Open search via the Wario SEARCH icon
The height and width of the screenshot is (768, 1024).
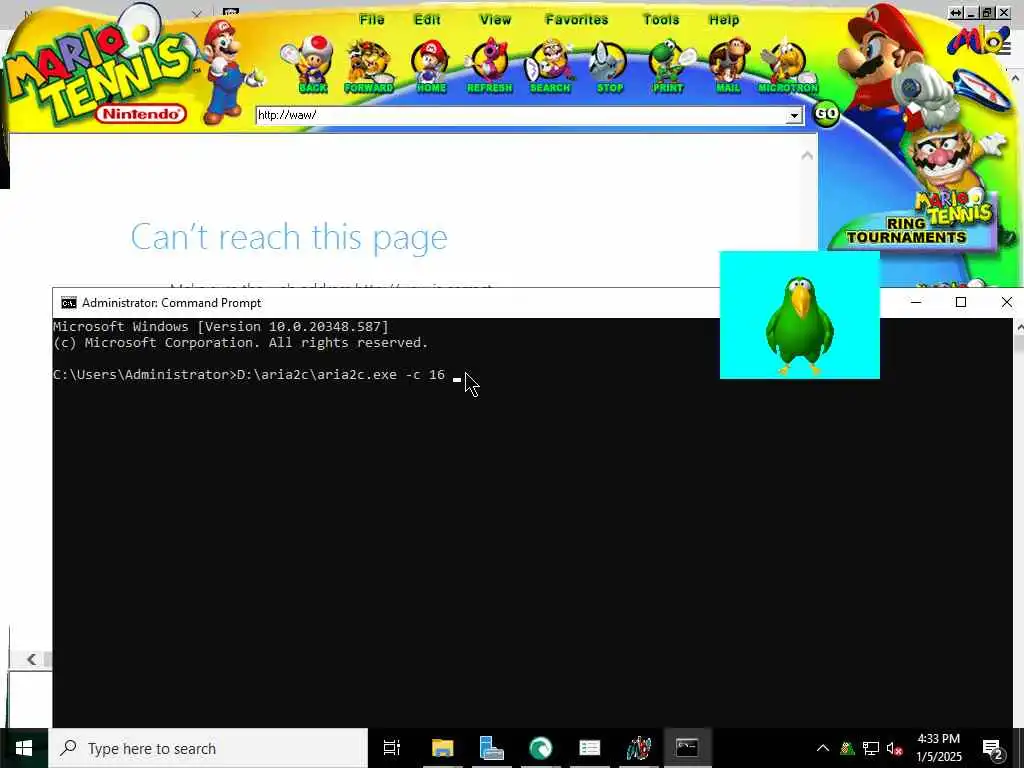click(x=550, y=65)
